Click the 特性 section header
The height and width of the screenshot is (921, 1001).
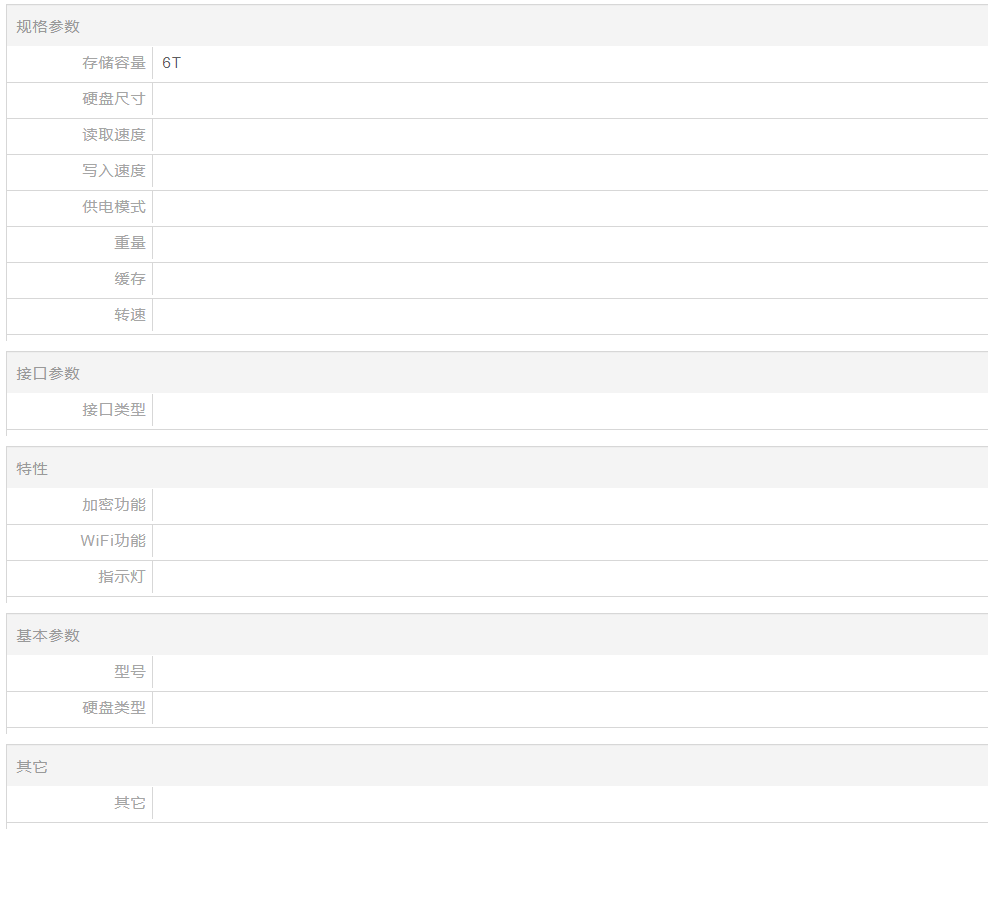[32, 468]
